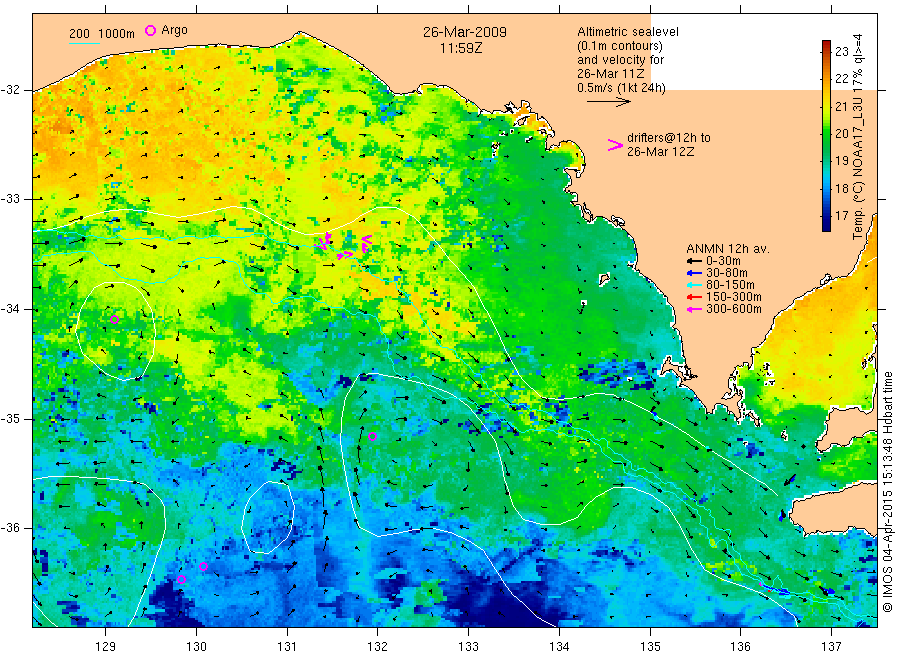Select the magenta arrow for 300-600m depth
The width and height of the screenshot is (900, 660).
[694, 309]
